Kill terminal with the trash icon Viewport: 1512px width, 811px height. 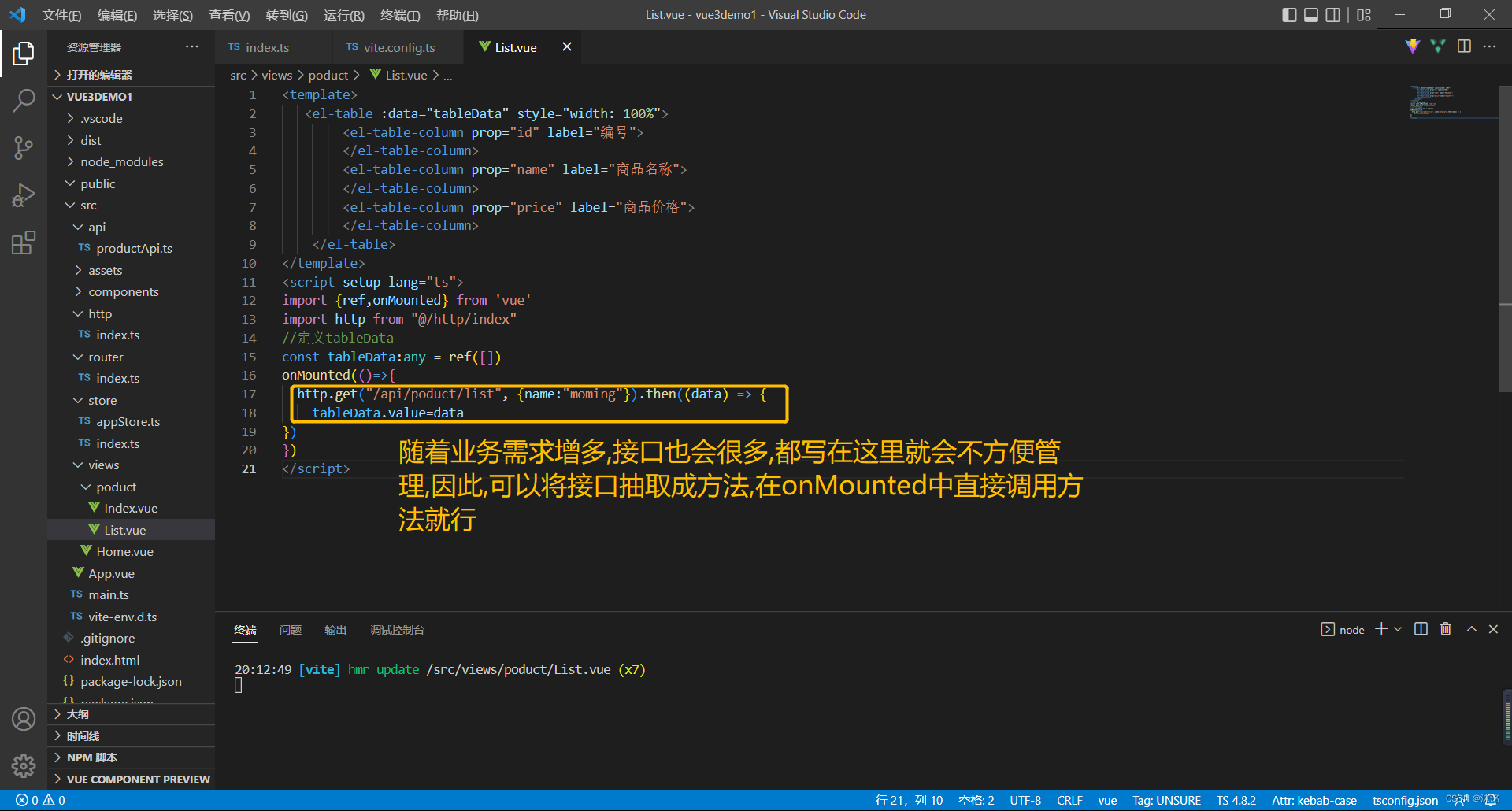1446,629
